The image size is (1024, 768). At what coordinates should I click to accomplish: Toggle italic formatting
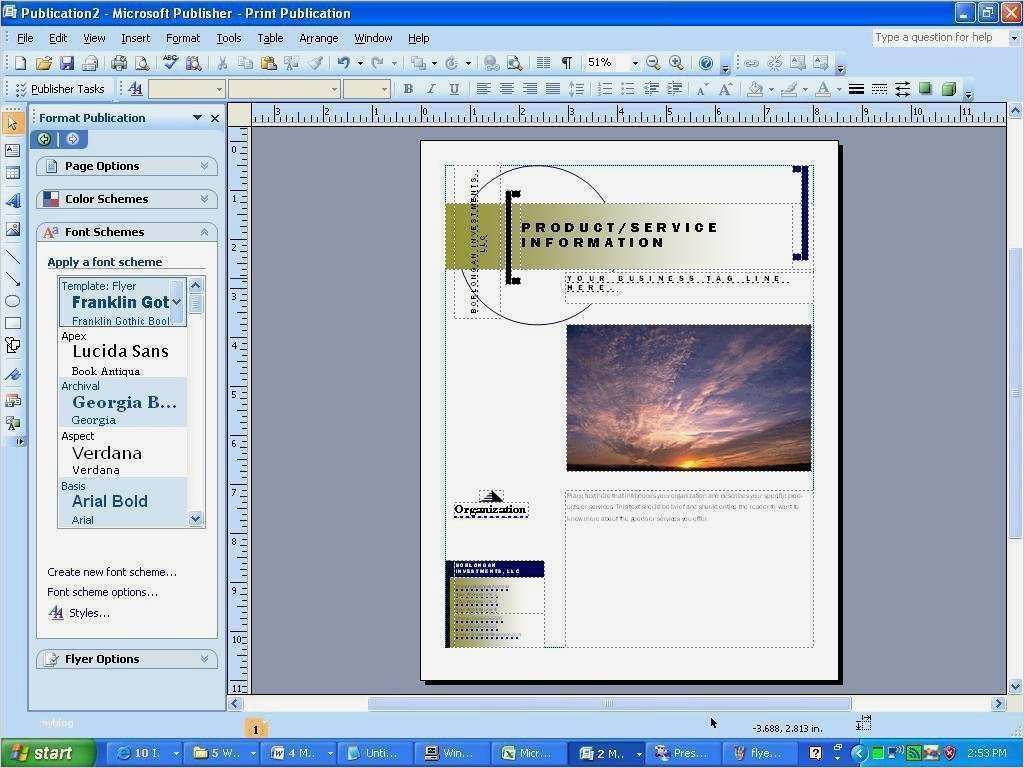pyautogui.click(x=431, y=89)
